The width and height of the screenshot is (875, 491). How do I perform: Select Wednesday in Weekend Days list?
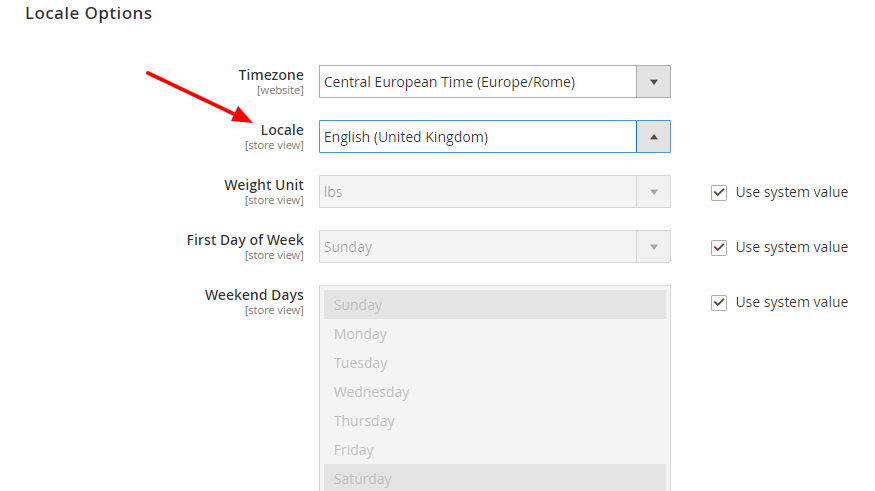pyautogui.click(x=495, y=392)
